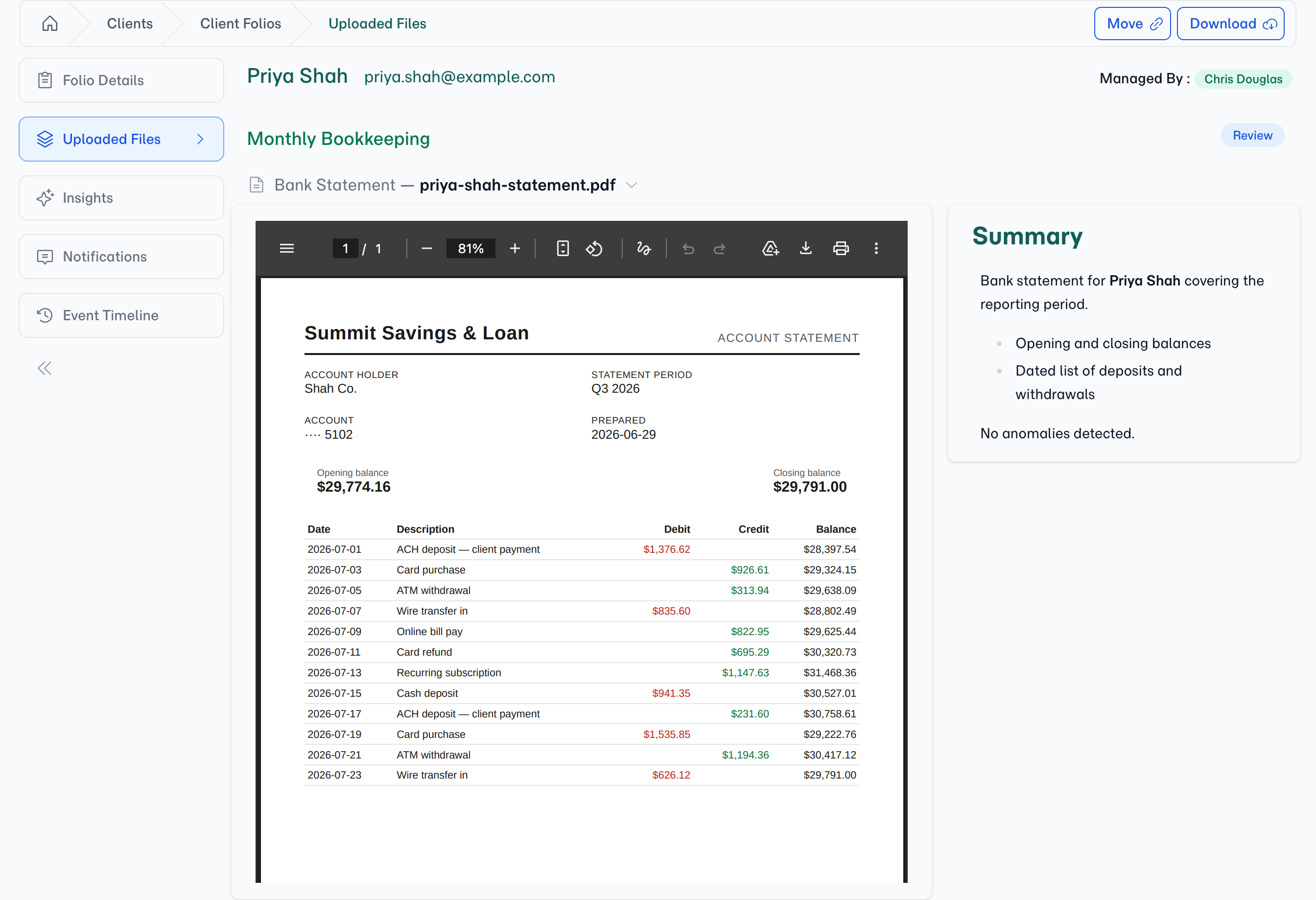Click the Card refund description
Image resolution: width=1316 pixels, height=900 pixels.
[x=424, y=652]
